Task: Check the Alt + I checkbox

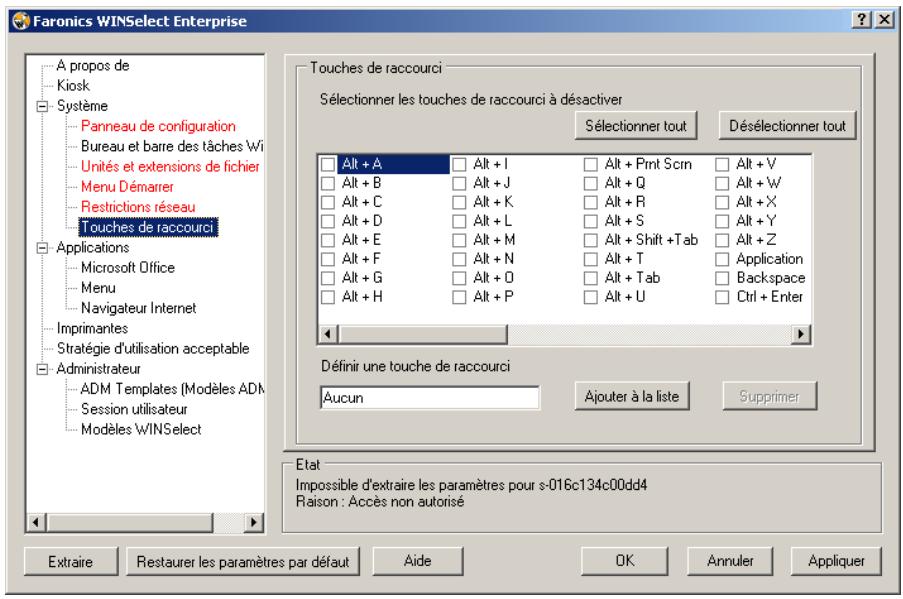Action: coord(459,164)
